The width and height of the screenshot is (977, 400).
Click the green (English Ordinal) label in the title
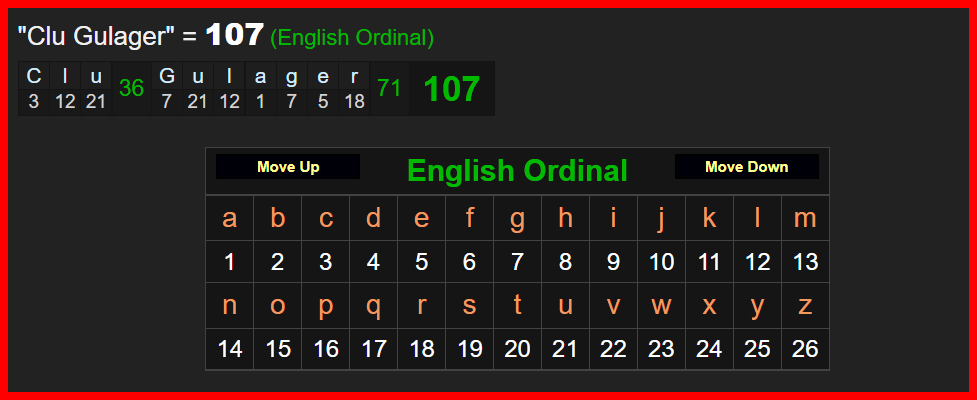coord(352,38)
